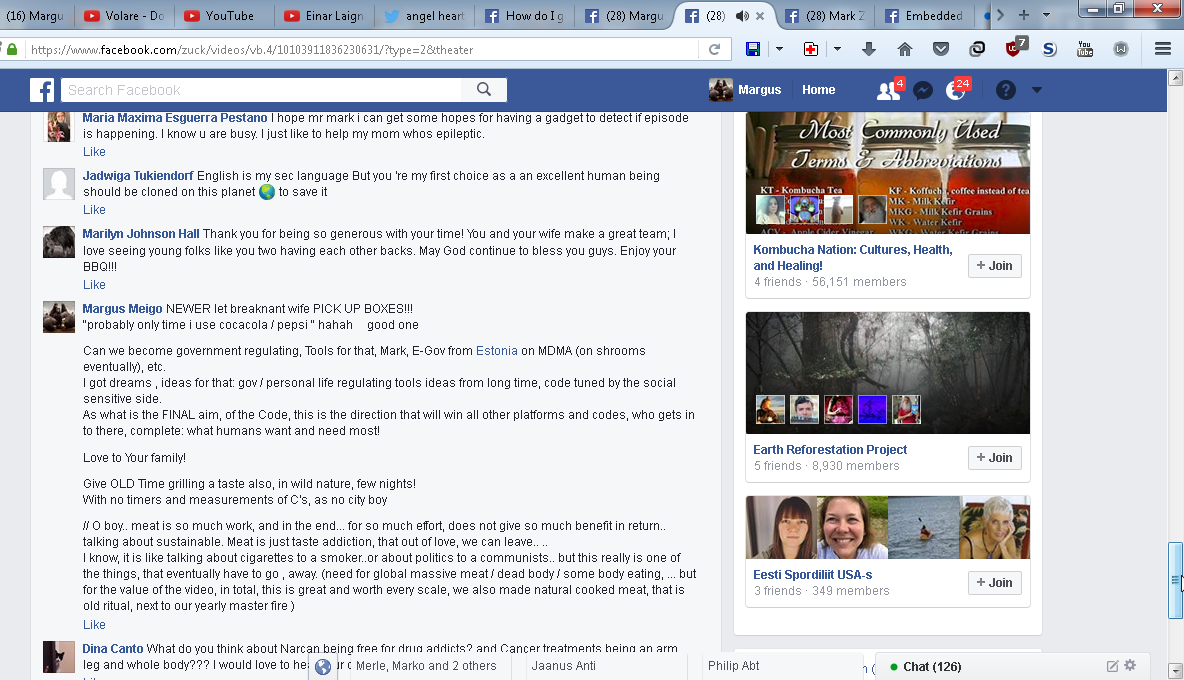Open Margus Meigo commenter name link
The image size is (1184, 680).
coord(122,309)
